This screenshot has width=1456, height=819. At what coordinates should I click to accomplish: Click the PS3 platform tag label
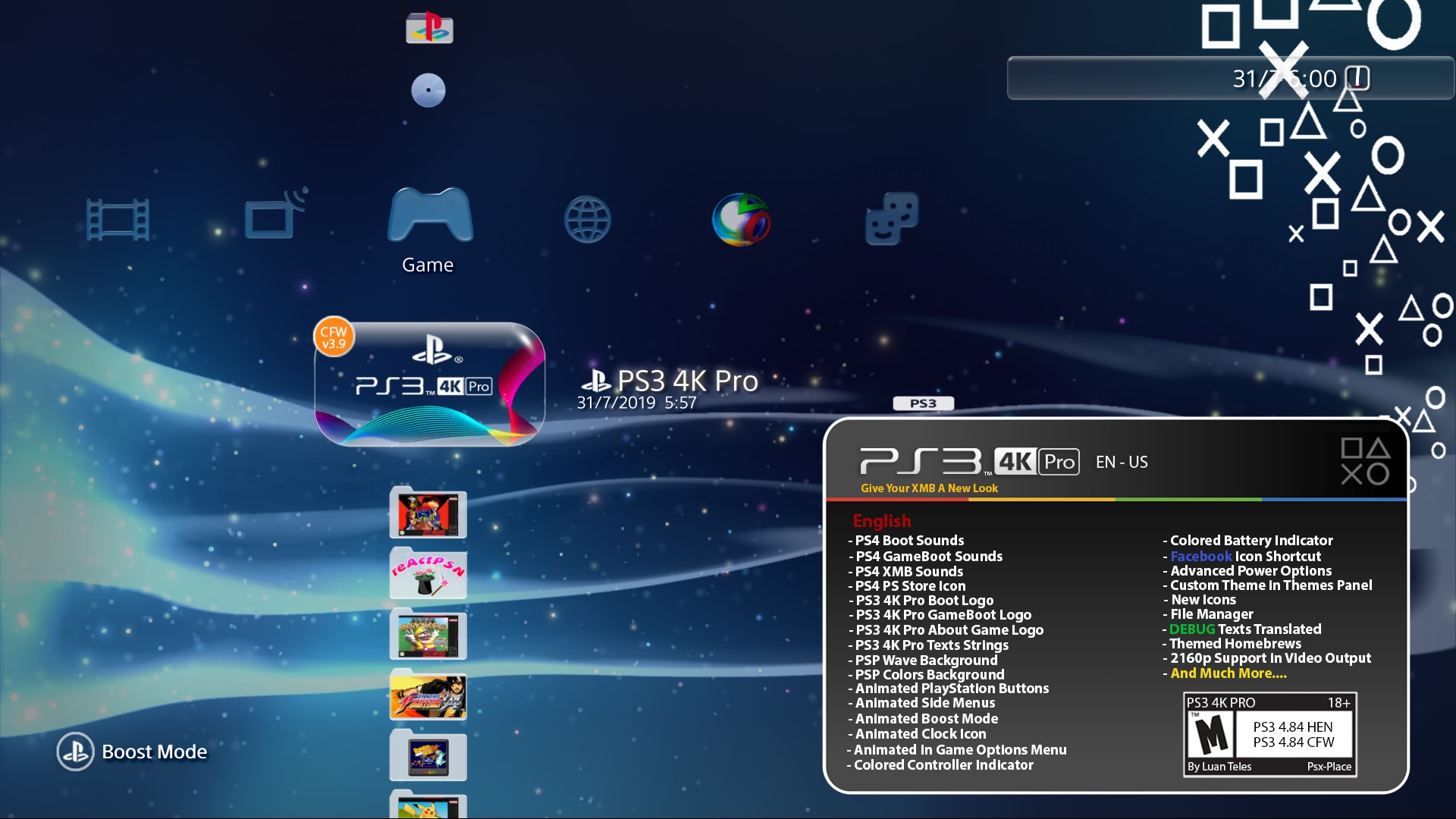click(923, 403)
